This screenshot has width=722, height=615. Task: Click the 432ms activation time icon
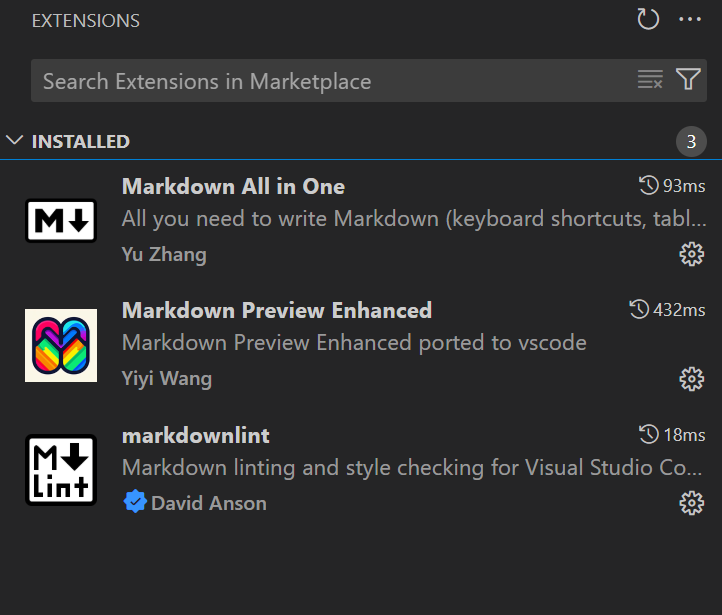pyautogui.click(x=639, y=310)
